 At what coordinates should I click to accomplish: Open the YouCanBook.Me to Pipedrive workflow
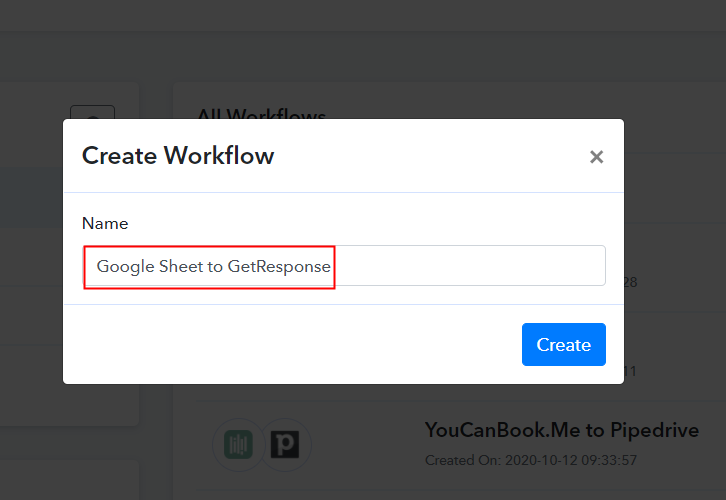click(562, 430)
